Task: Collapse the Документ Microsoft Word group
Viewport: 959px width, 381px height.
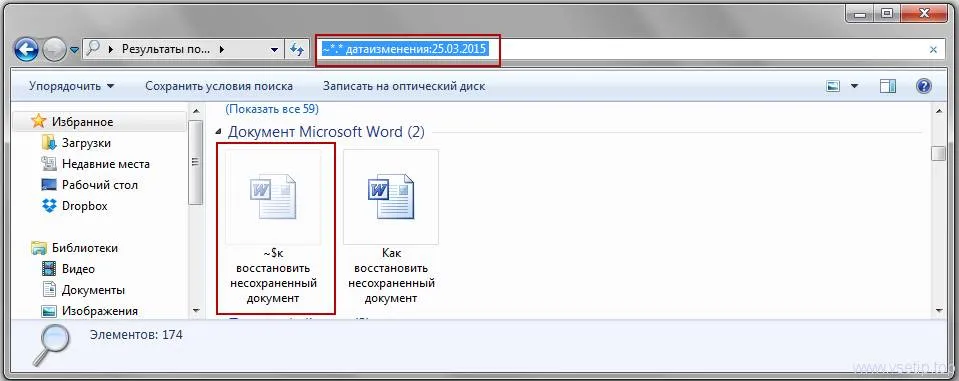Action: point(218,131)
